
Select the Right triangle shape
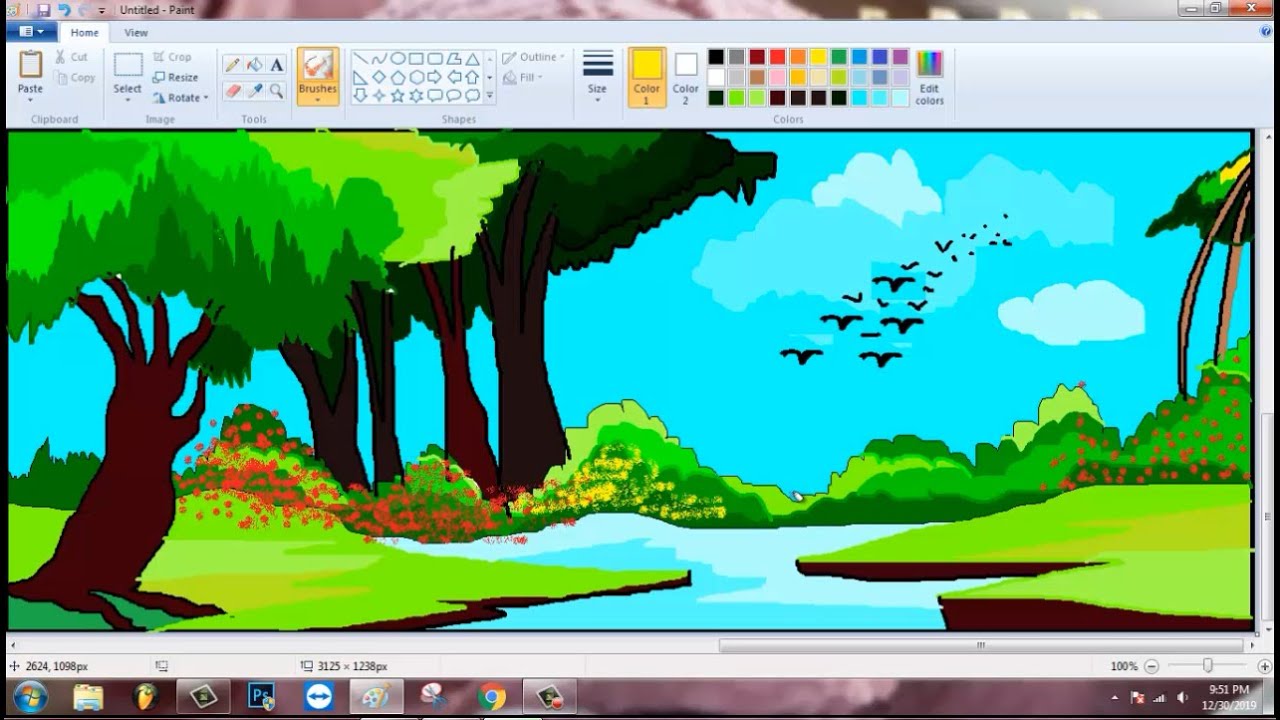pos(360,77)
